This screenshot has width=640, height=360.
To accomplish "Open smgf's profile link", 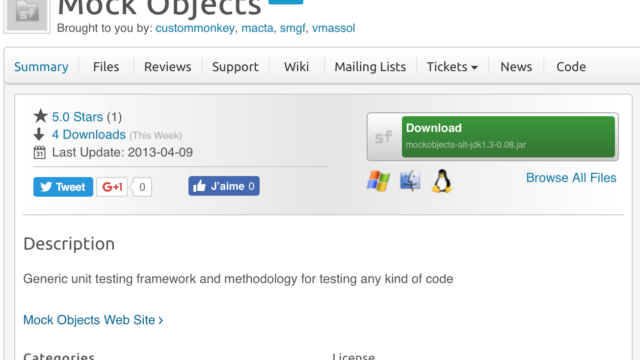I will [292, 28].
